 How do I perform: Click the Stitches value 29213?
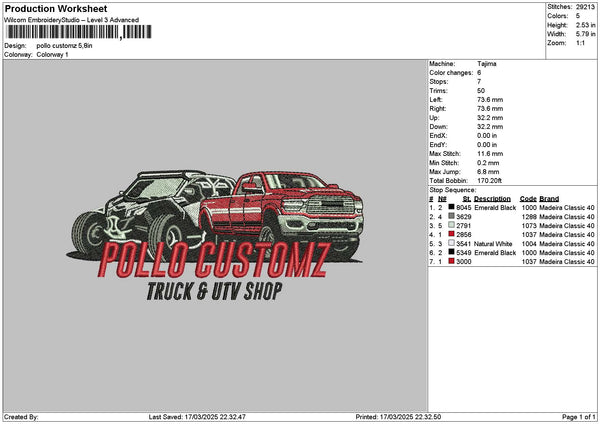[x=585, y=7]
